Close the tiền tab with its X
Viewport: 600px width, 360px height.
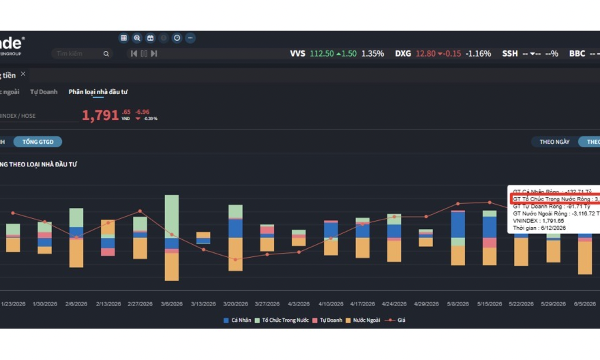(23, 74)
